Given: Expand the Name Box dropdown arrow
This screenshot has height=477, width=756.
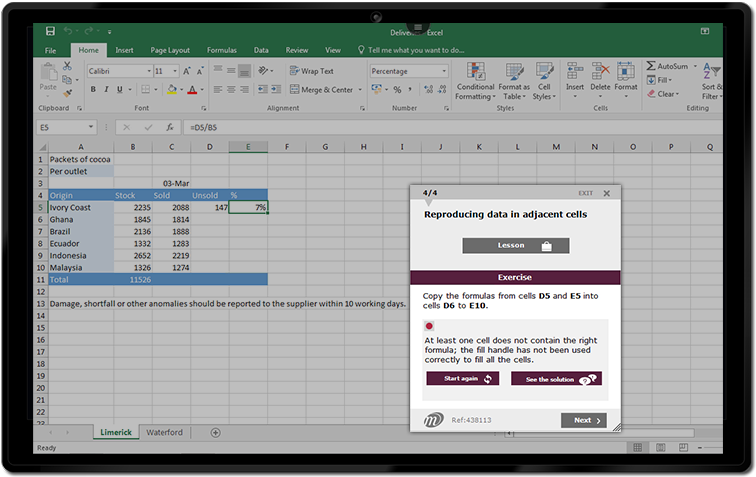Looking at the screenshot, I should (92, 127).
